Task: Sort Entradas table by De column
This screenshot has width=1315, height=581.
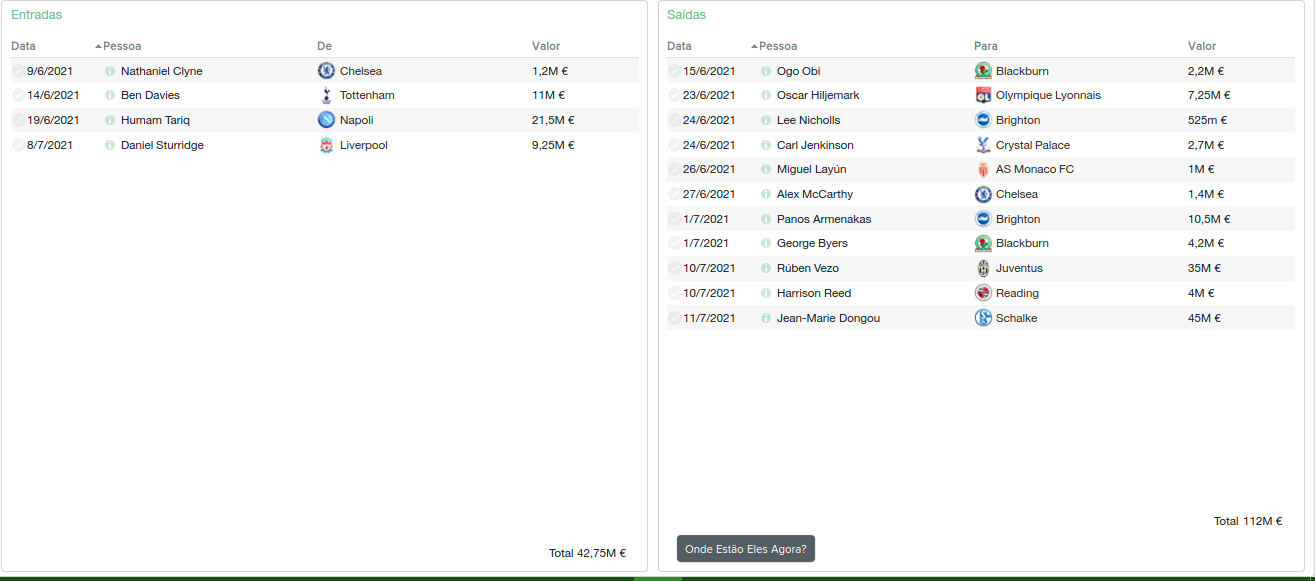Action: point(324,46)
